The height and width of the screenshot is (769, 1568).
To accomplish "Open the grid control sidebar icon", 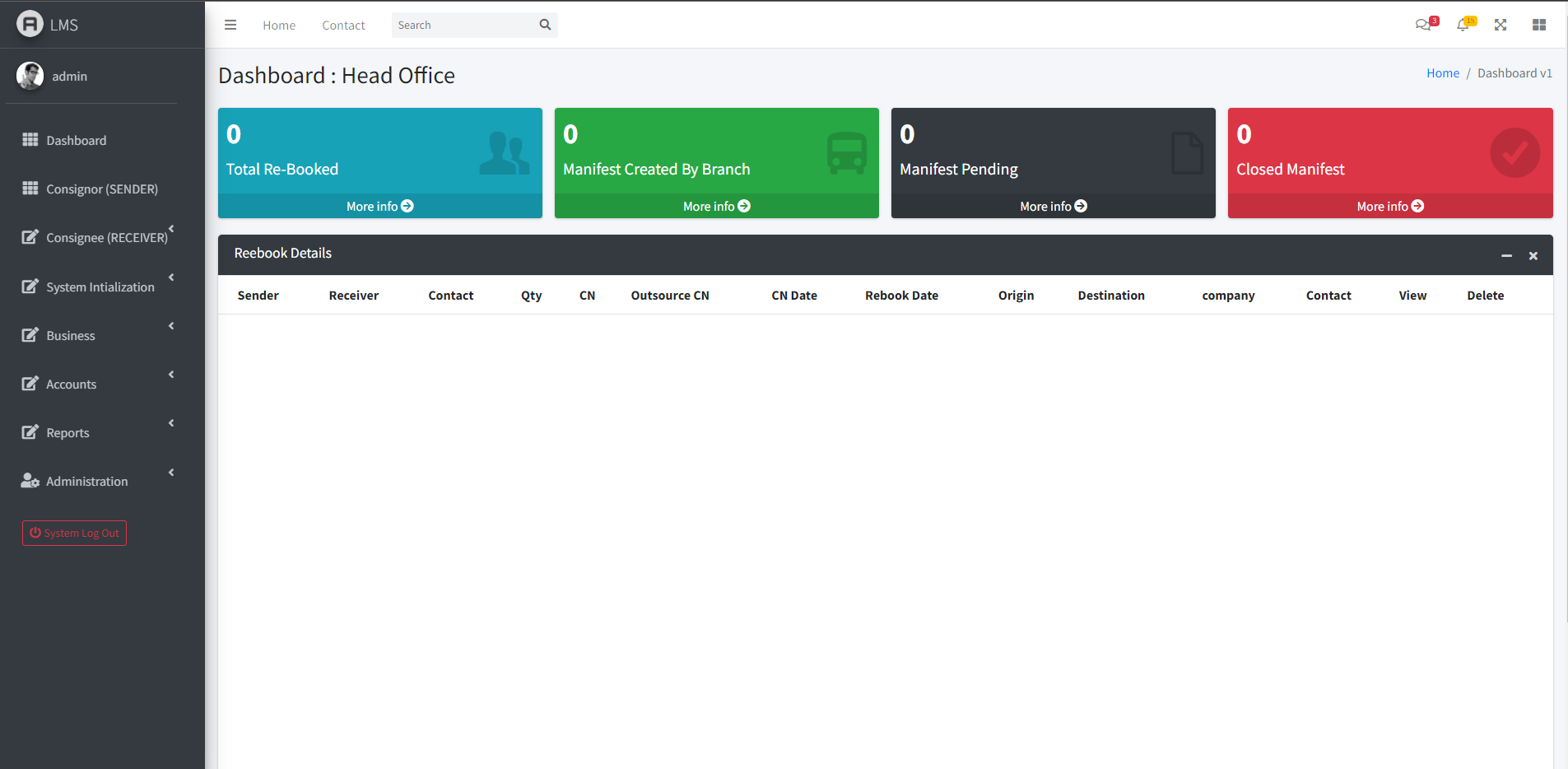I will [1538, 25].
